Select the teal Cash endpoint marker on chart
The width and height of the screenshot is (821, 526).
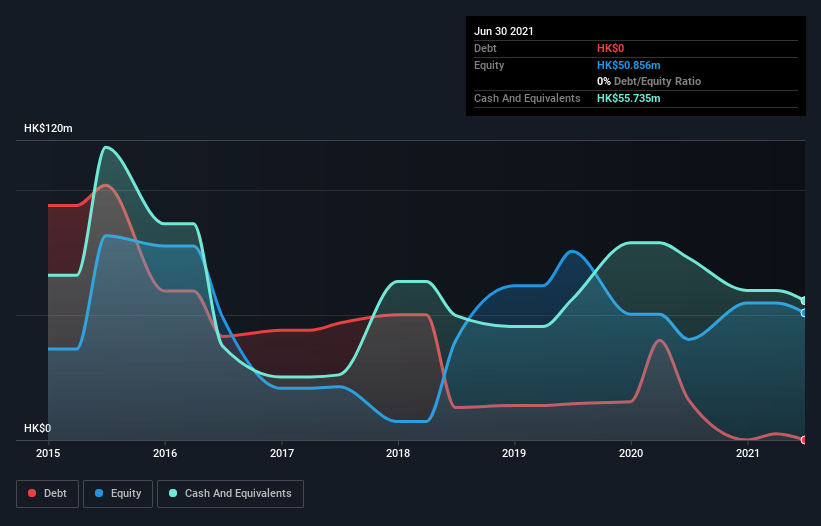click(804, 301)
